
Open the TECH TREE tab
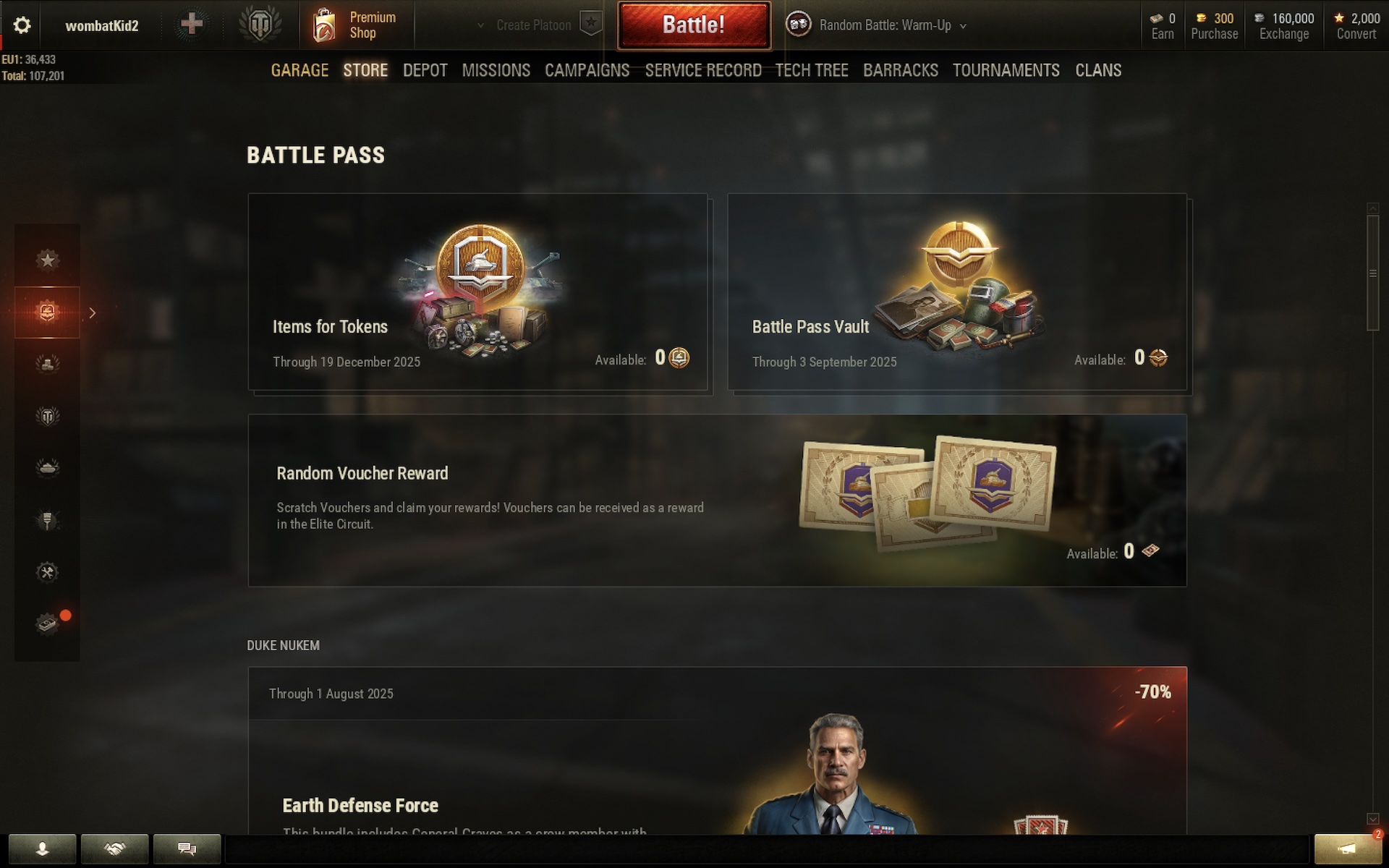(812, 70)
